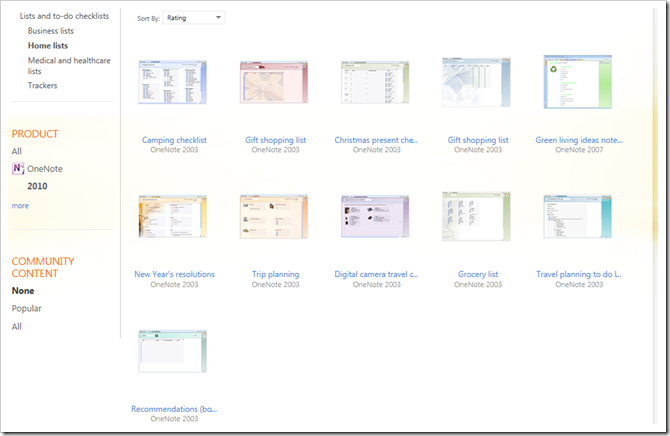
Task: Select Medical and healthcare lists category
Action: click(69, 65)
